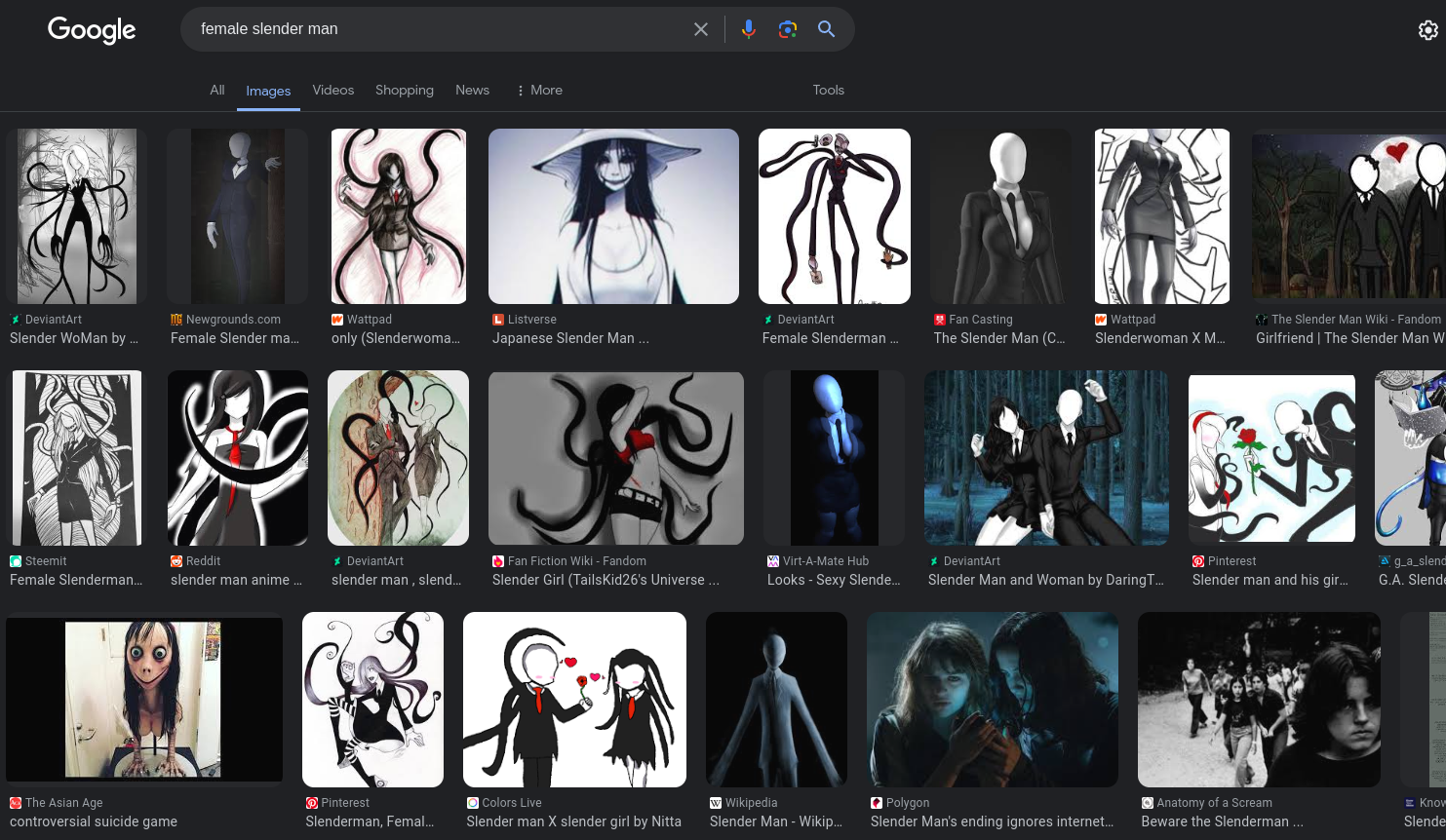Image resolution: width=1446 pixels, height=840 pixels.
Task: Click the Listverse source icon
Action: (498, 320)
